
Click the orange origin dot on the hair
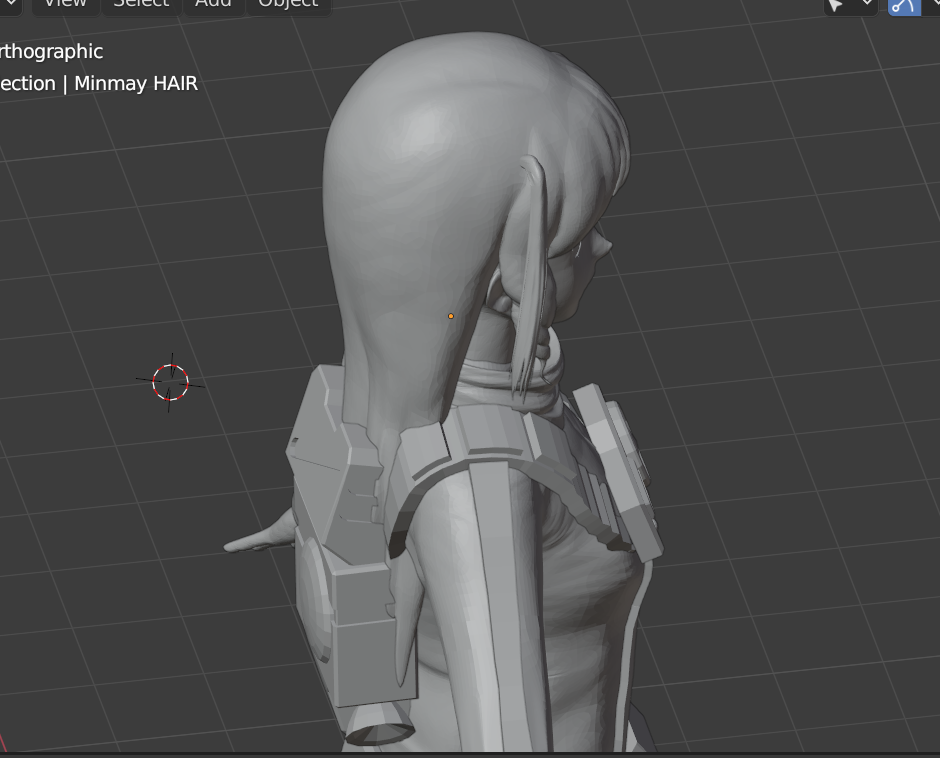coord(451,316)
